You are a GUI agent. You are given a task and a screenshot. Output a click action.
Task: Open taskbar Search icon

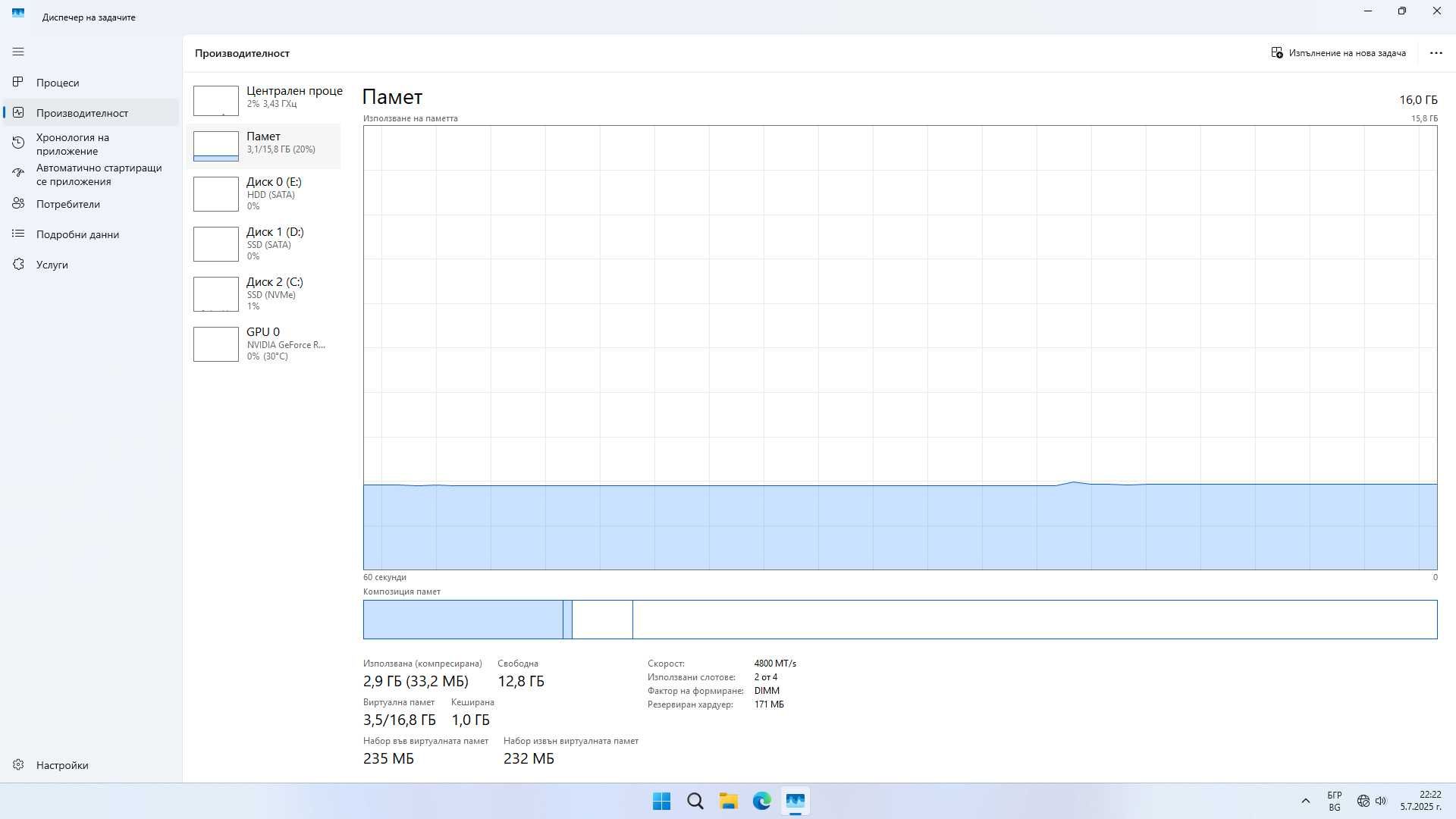click(695, 801)
